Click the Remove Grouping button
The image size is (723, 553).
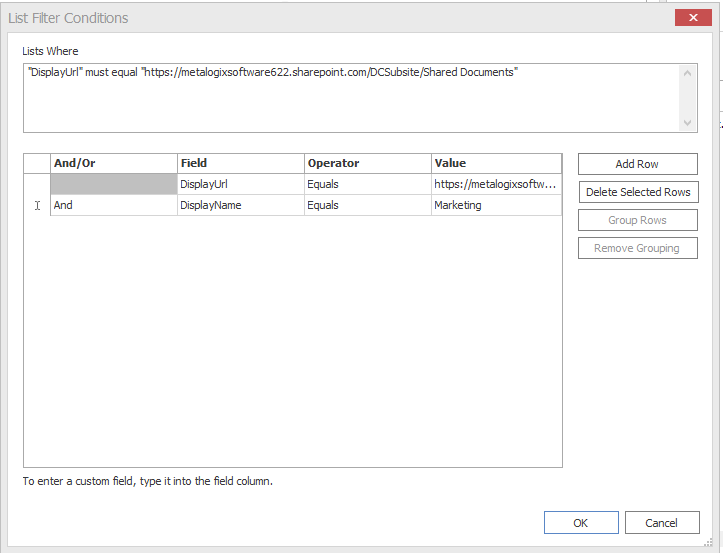point(637,248)
